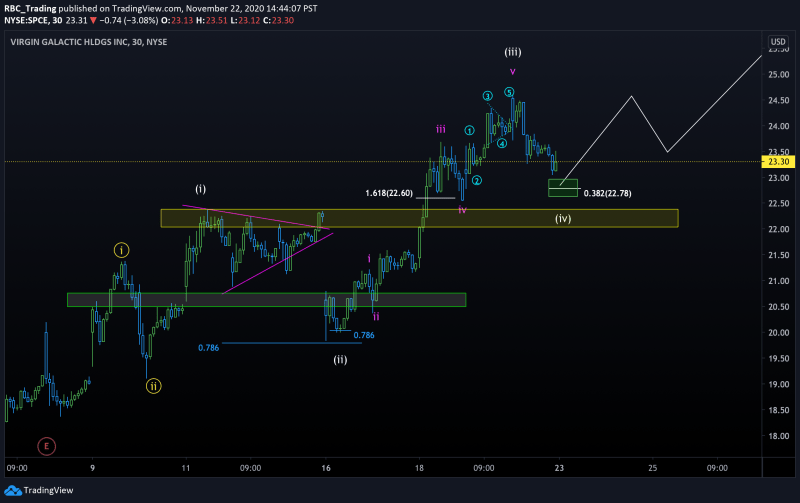Click the TradingView wordmark at bottom left

click(x=48, y=490)
